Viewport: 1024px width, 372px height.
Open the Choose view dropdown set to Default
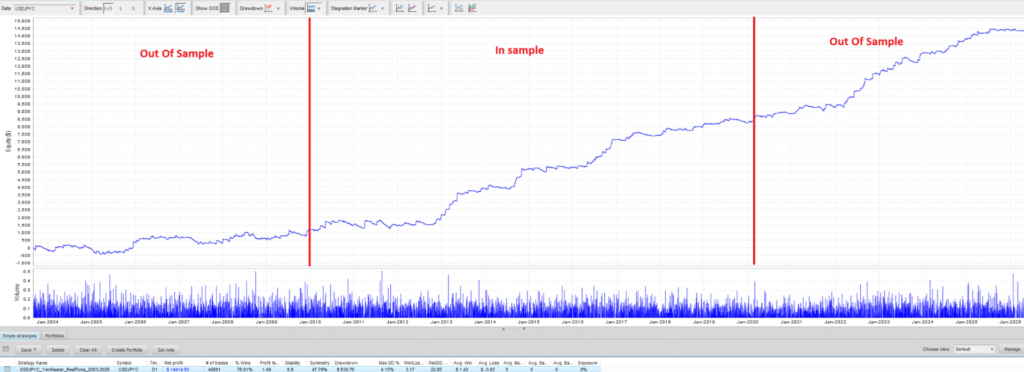tap(974, 349)
